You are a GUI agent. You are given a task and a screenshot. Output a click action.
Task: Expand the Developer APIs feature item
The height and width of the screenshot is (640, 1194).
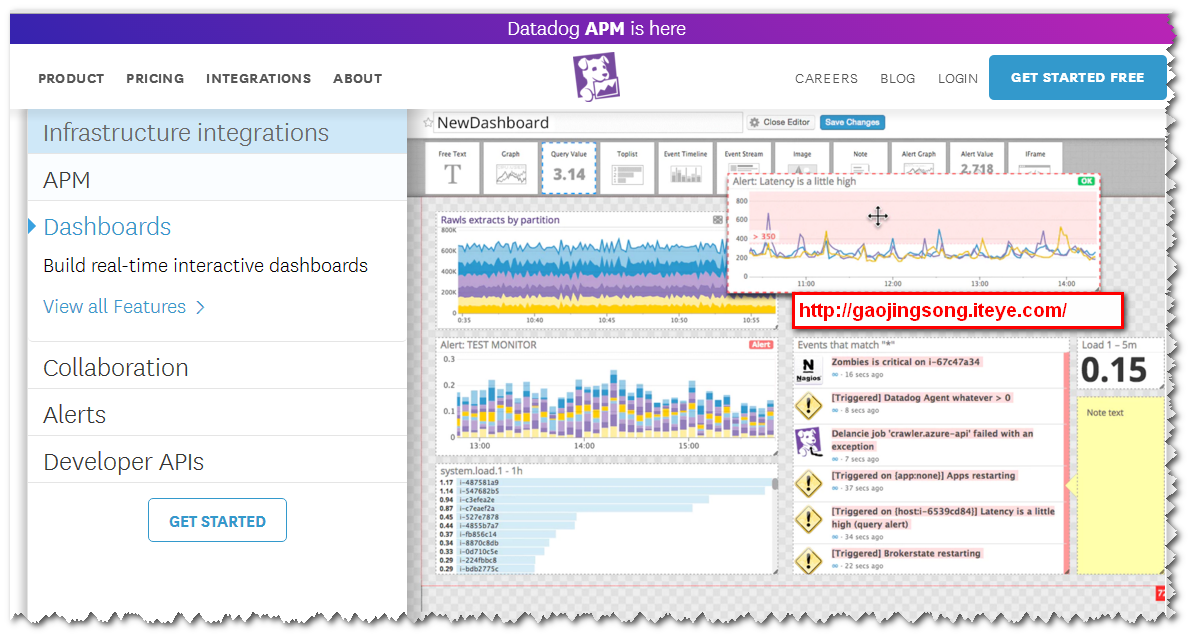pos(217,462)
